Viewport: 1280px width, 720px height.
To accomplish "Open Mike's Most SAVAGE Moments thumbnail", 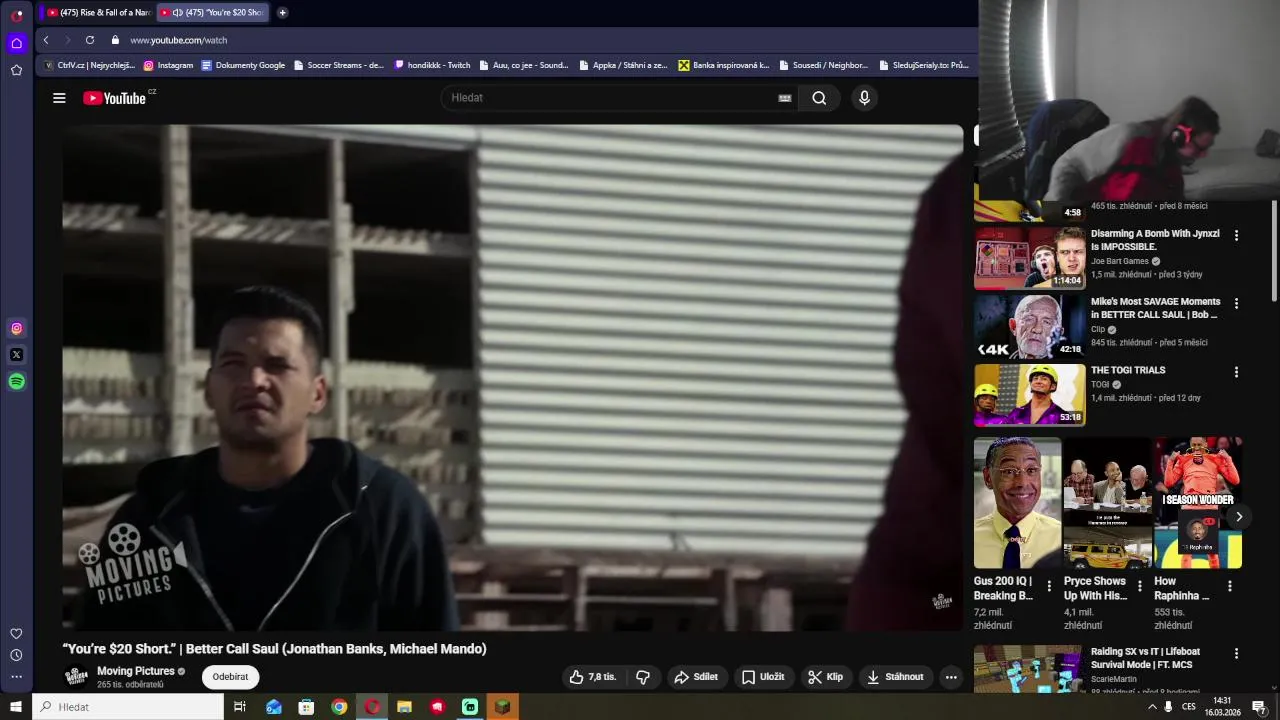I will coord(1030,326).
